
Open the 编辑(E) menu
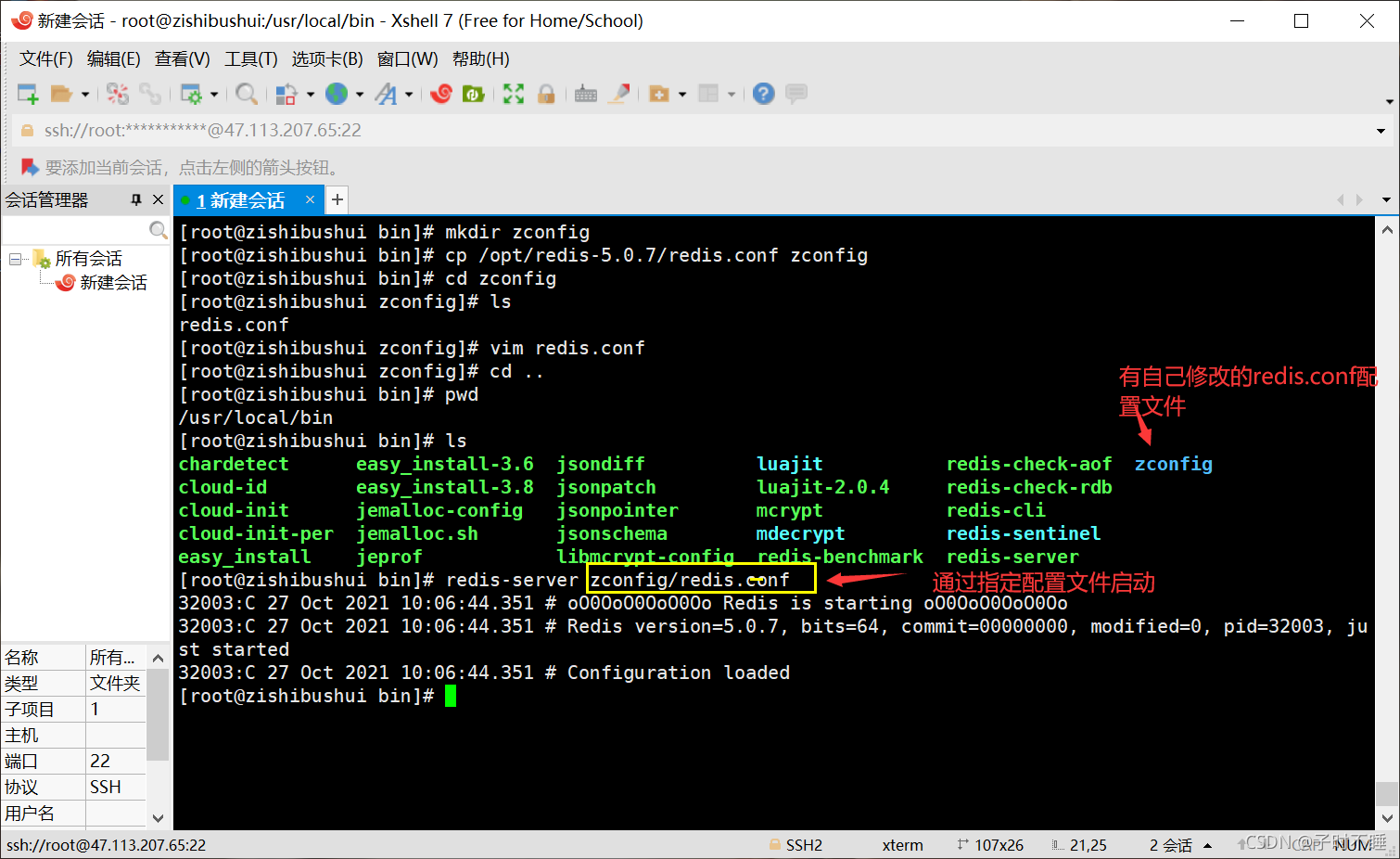[x=113, y=59]
